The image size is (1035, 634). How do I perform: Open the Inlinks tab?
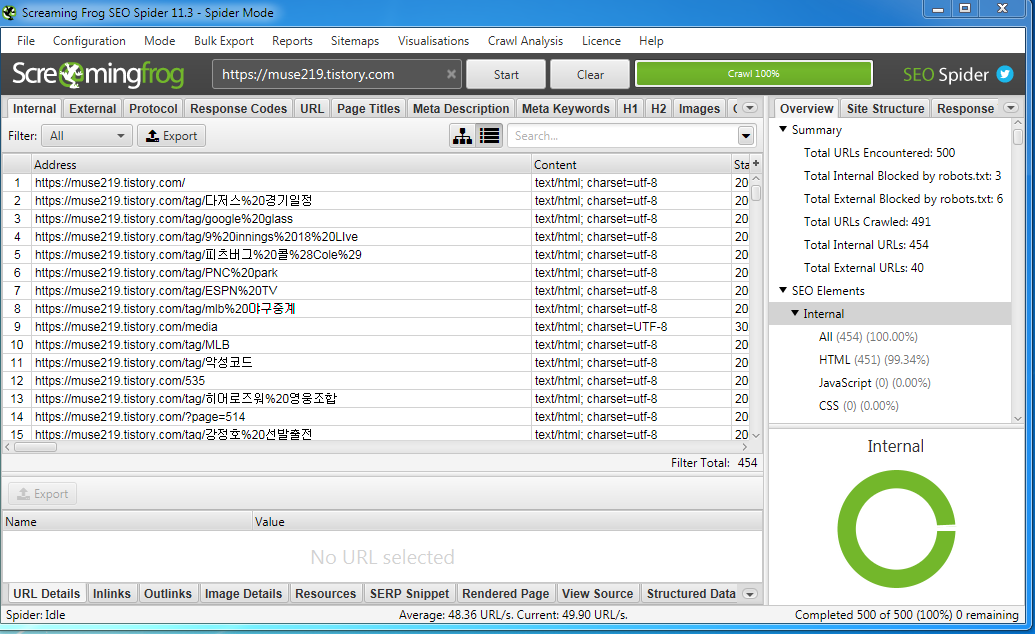click(112, 594)
